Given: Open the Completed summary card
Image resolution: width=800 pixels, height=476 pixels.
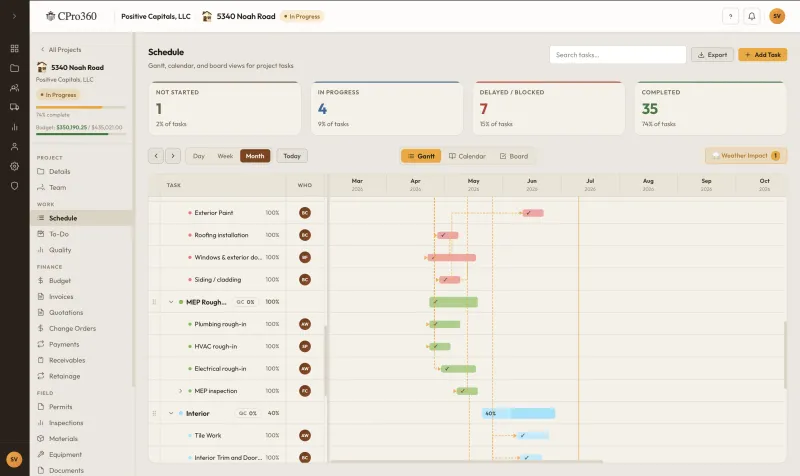Looking at the screenshot, I should point(710,108).
